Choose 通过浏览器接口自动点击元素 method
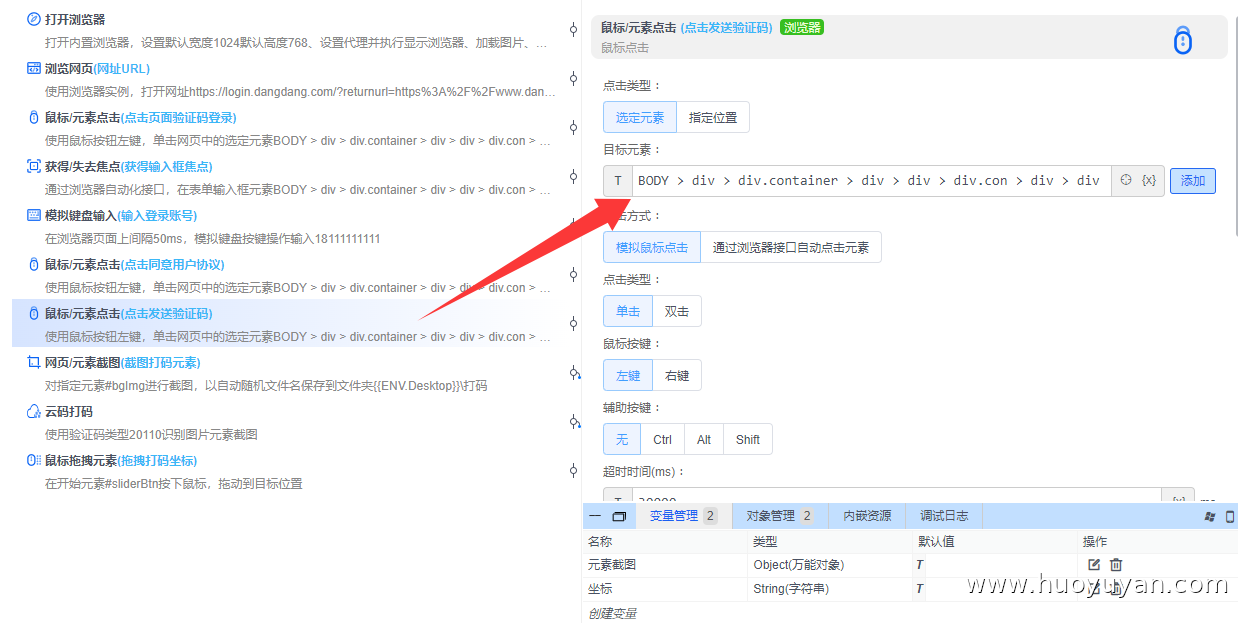 pos(791,247)
